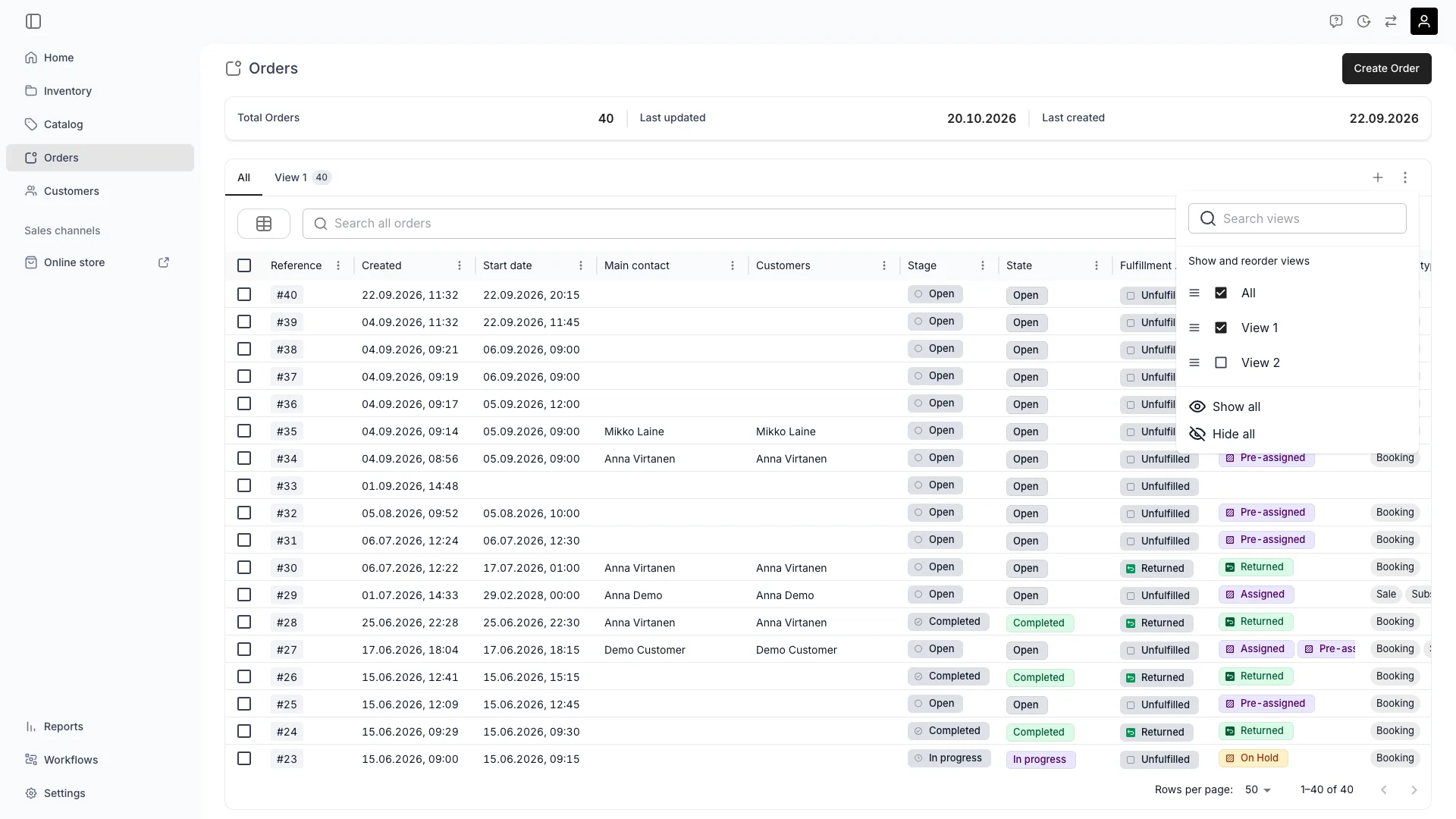Open Main contact column options menu
Screen dimensions: 1456x819
pos(733,265)
